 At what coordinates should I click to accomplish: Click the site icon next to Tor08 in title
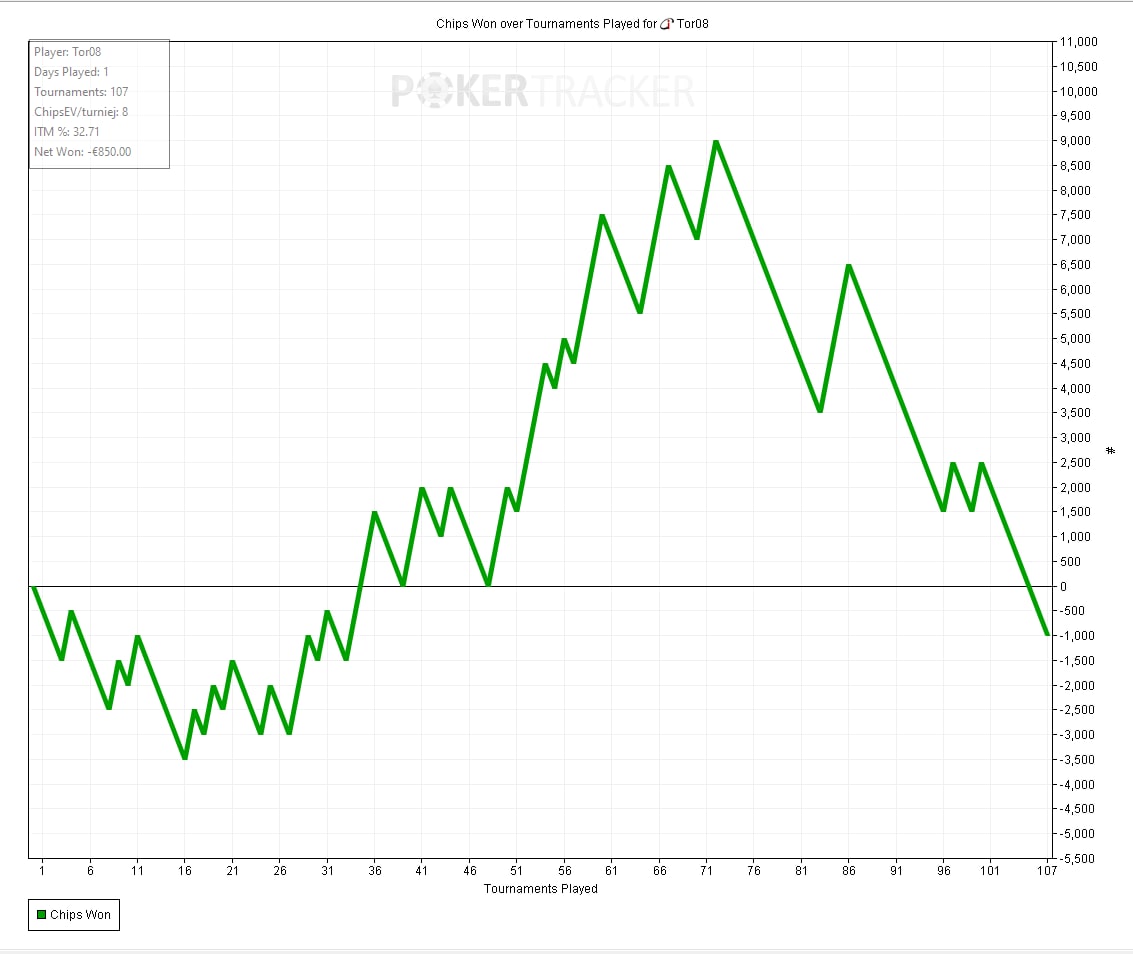coord(667,24)
